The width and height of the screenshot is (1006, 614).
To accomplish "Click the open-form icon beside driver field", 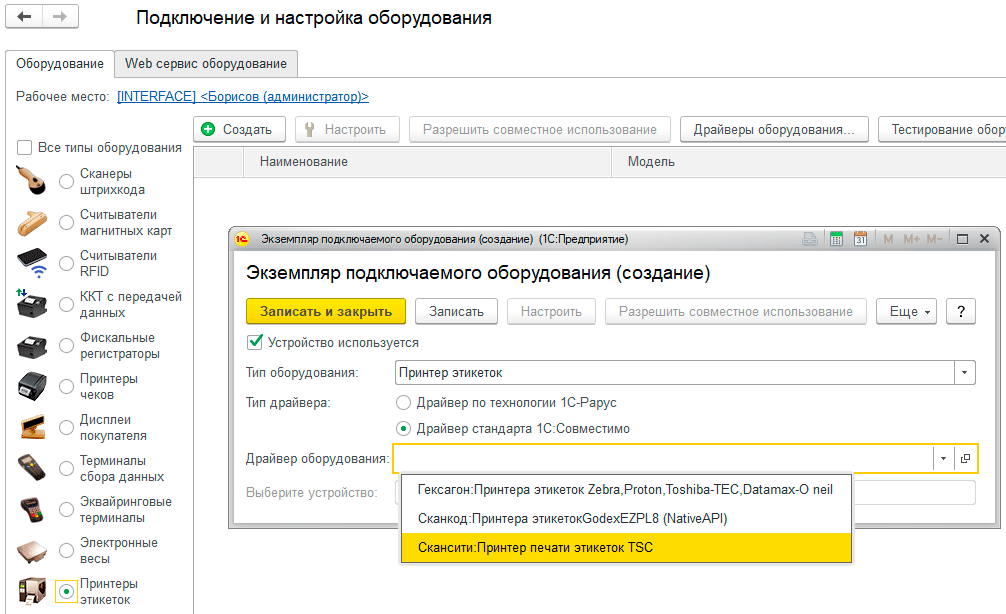I will (965, 458).
